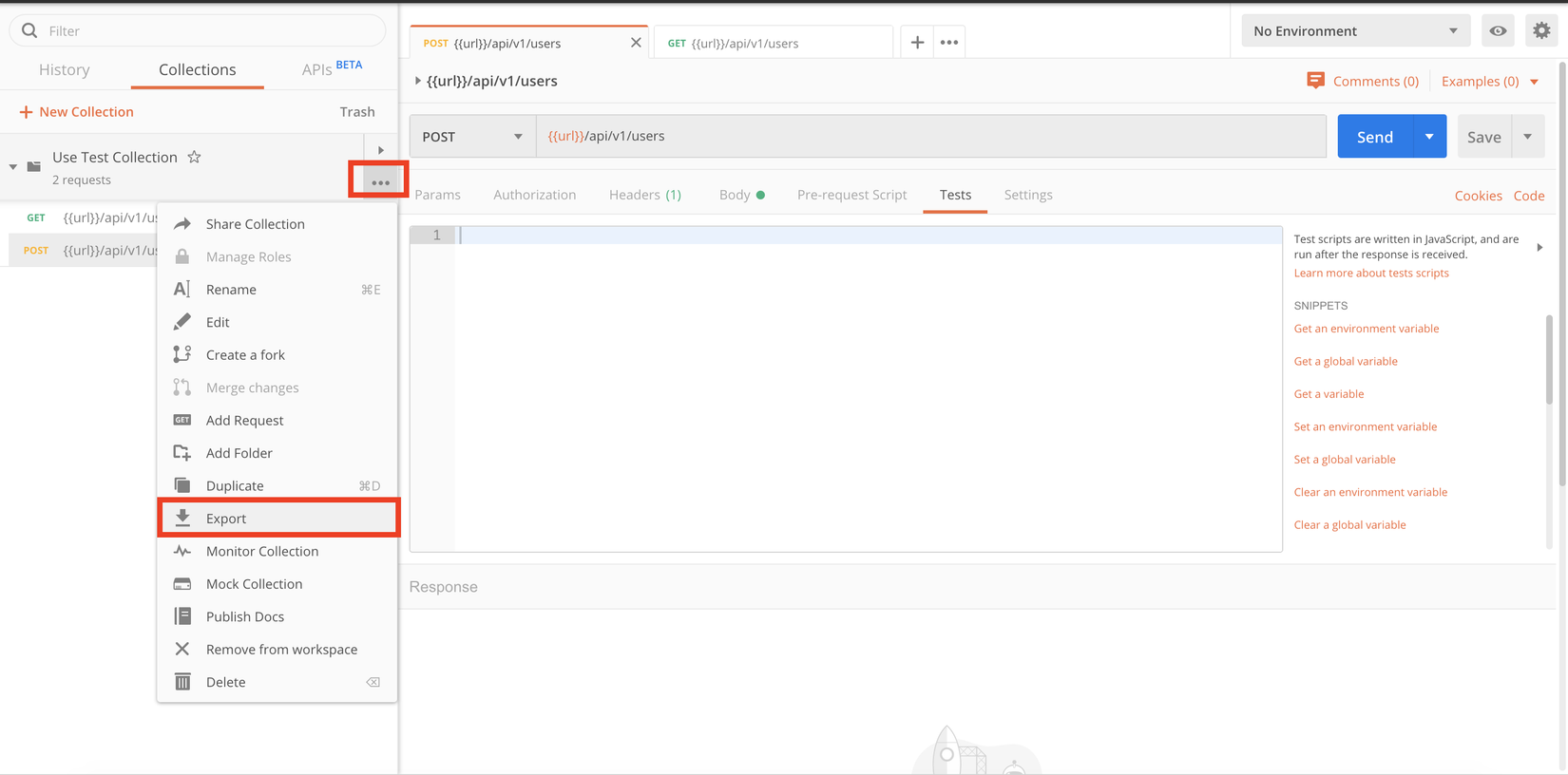Open the Authorization tab
Viewport: 1568px width, 775px height.
point(534,195)
